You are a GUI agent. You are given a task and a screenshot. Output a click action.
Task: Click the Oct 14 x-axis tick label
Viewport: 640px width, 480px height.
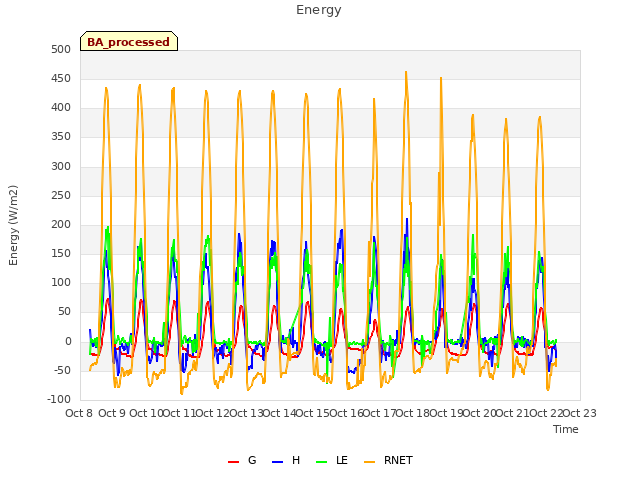pos(279,413)
